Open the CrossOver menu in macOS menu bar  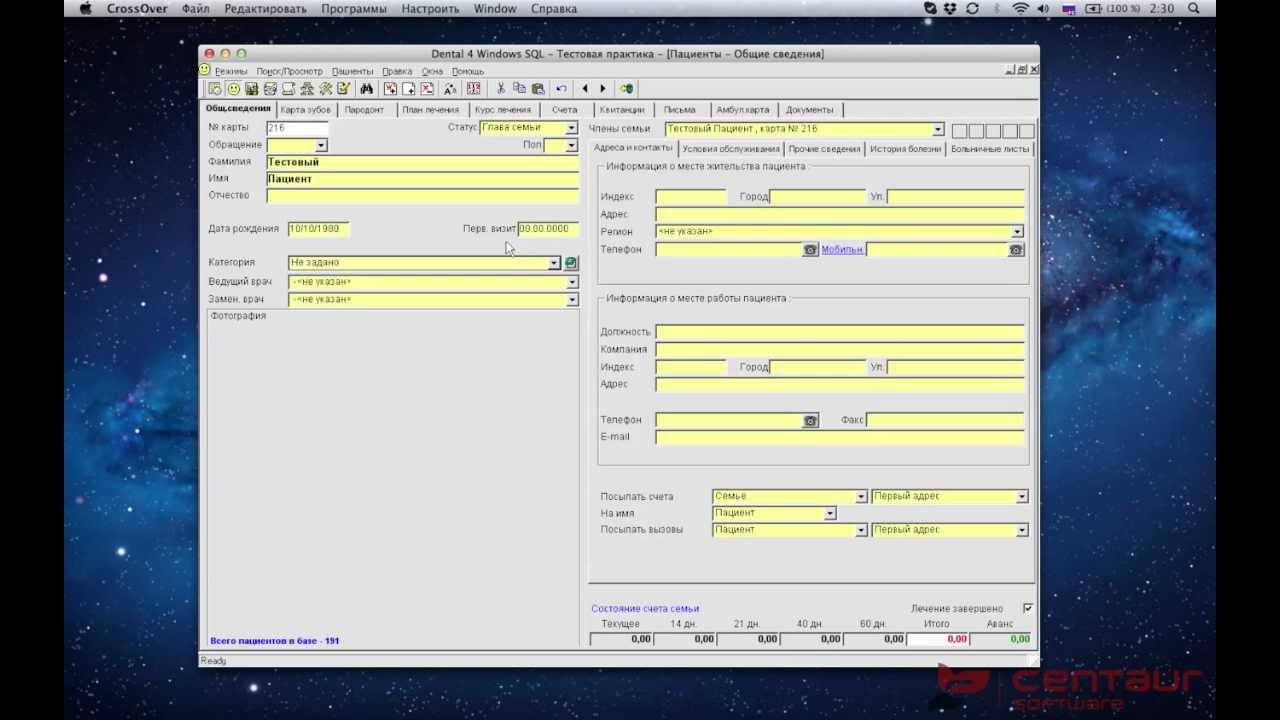(137, 8)
